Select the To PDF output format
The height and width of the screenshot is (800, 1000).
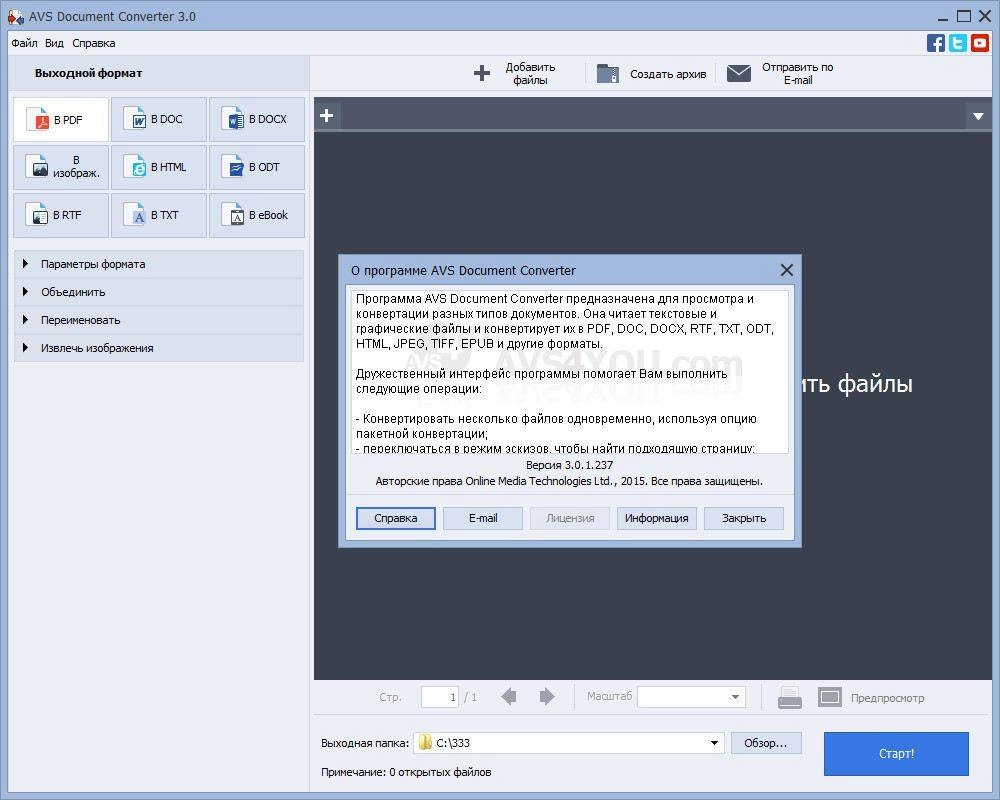(61, 119)
